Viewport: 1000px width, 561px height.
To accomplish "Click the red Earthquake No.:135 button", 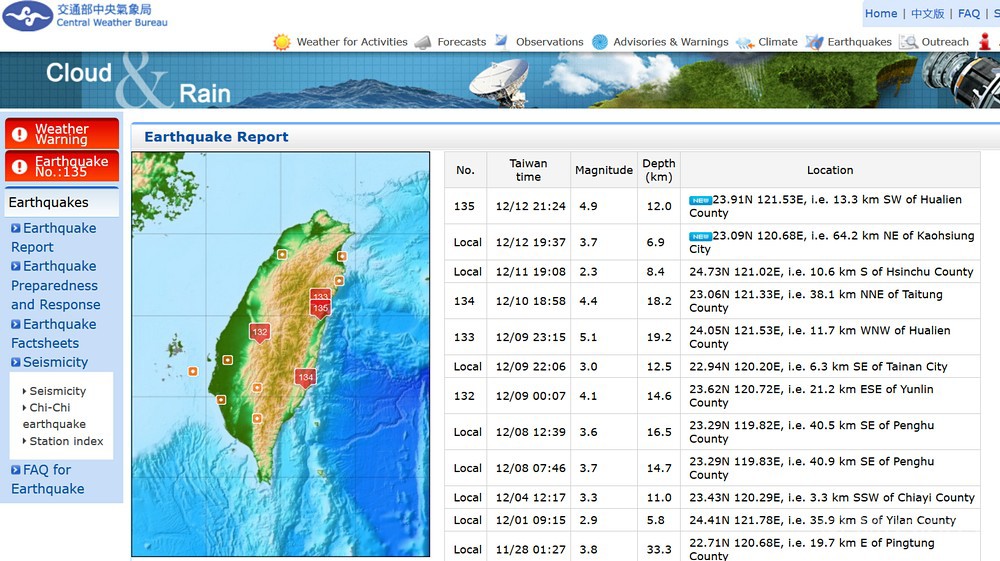I will click(x=62, y=166).
